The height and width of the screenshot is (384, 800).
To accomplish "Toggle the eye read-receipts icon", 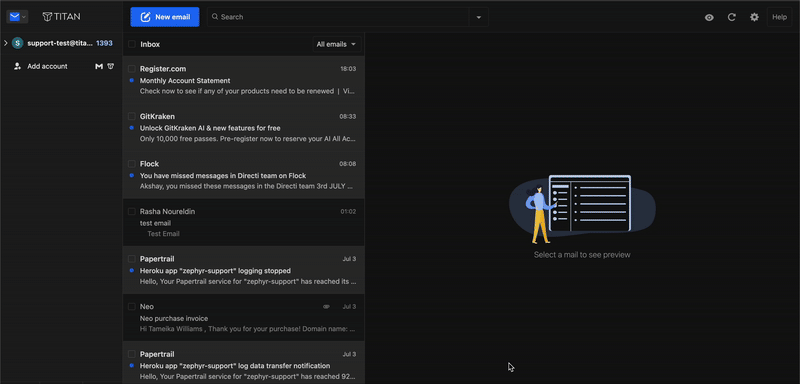I will point(709,17).
